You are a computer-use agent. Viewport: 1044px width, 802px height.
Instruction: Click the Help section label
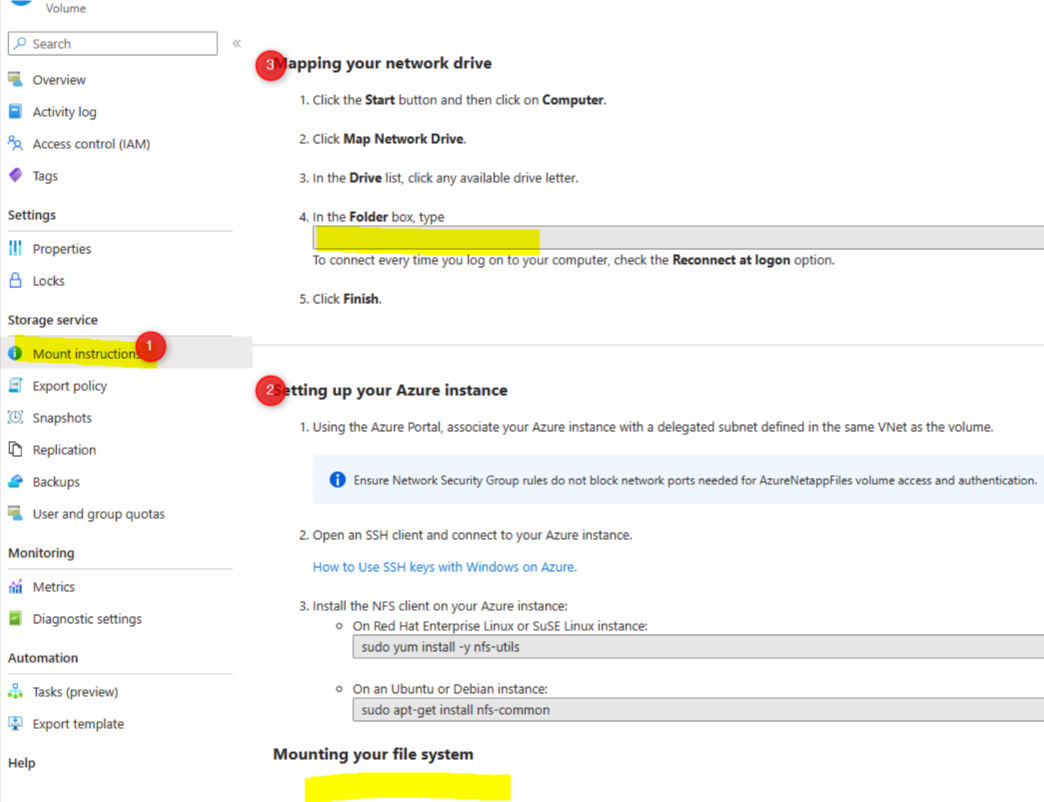(x=21, y=763)
